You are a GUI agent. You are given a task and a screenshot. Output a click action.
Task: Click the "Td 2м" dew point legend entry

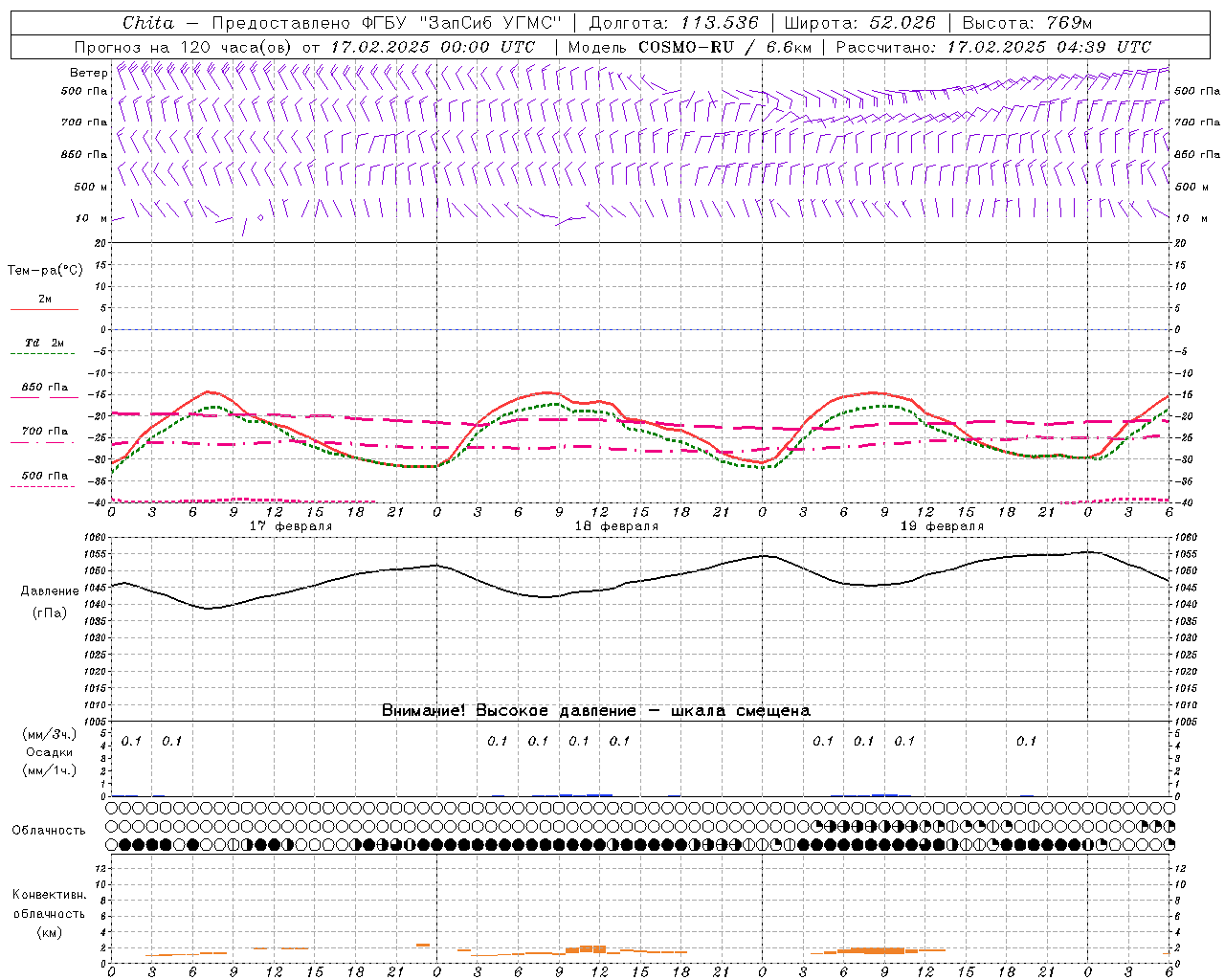tap(45, 343)
